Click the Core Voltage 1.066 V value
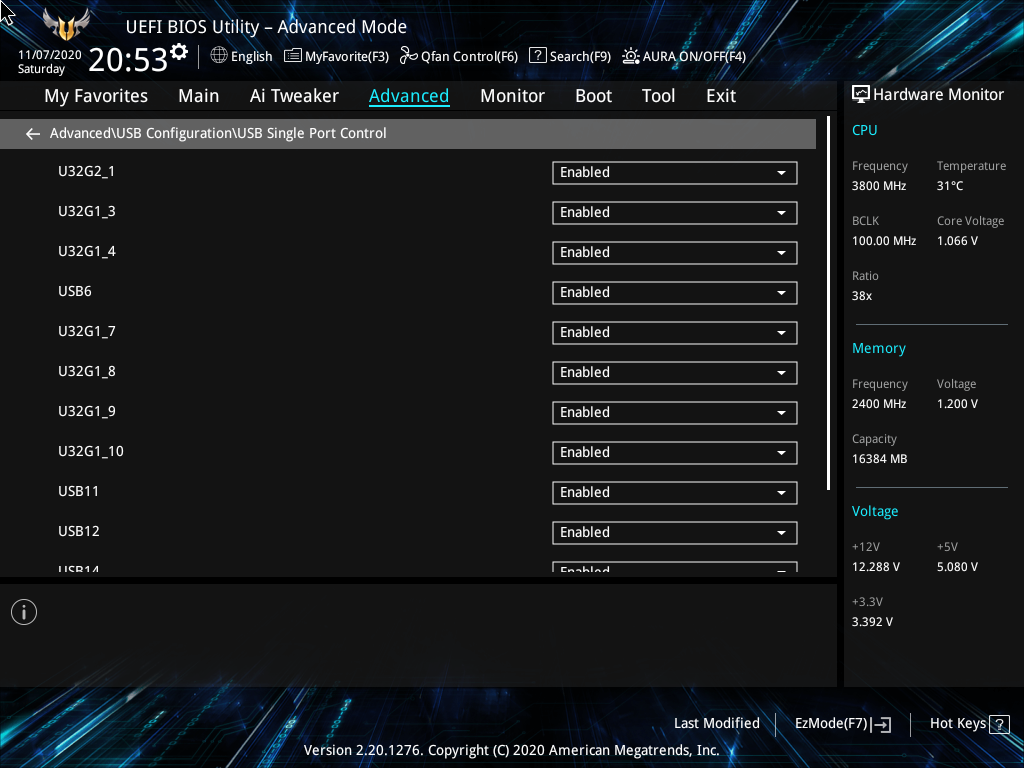This screenshot has height=768, width=1024. point(957,241)
